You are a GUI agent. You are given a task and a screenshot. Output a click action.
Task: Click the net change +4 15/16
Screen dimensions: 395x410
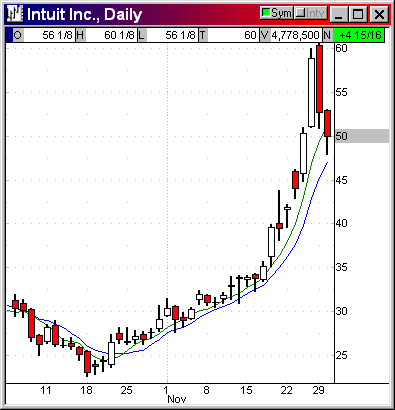point(359,35)
